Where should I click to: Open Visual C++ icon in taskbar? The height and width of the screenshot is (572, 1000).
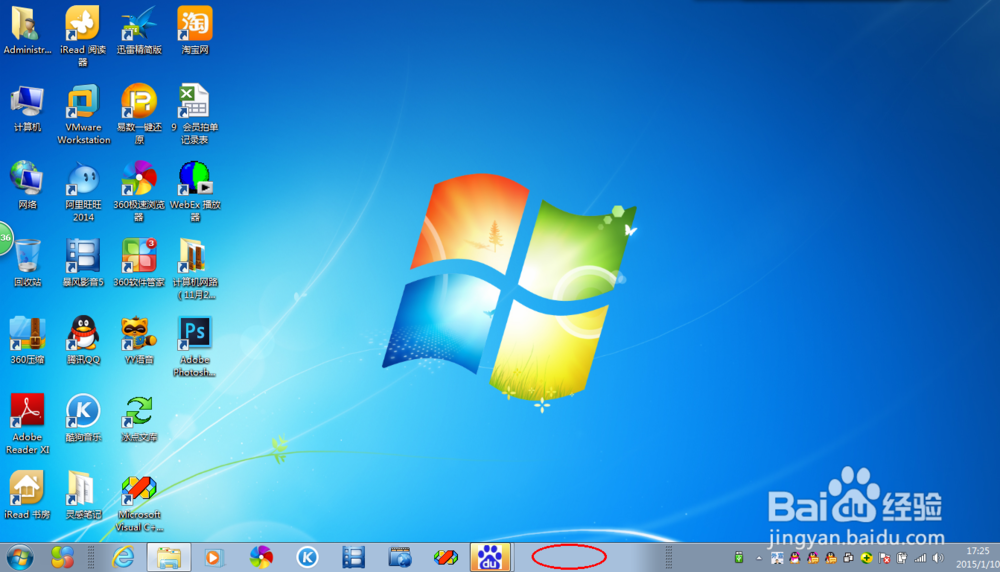tap(446, 558)
